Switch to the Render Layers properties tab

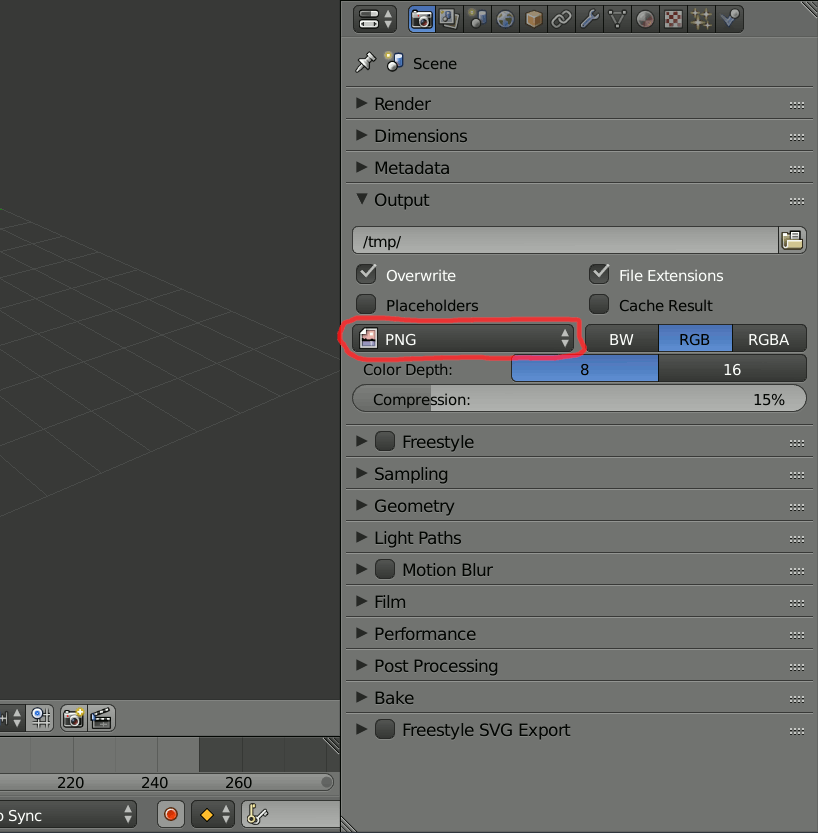click(450, 19)
